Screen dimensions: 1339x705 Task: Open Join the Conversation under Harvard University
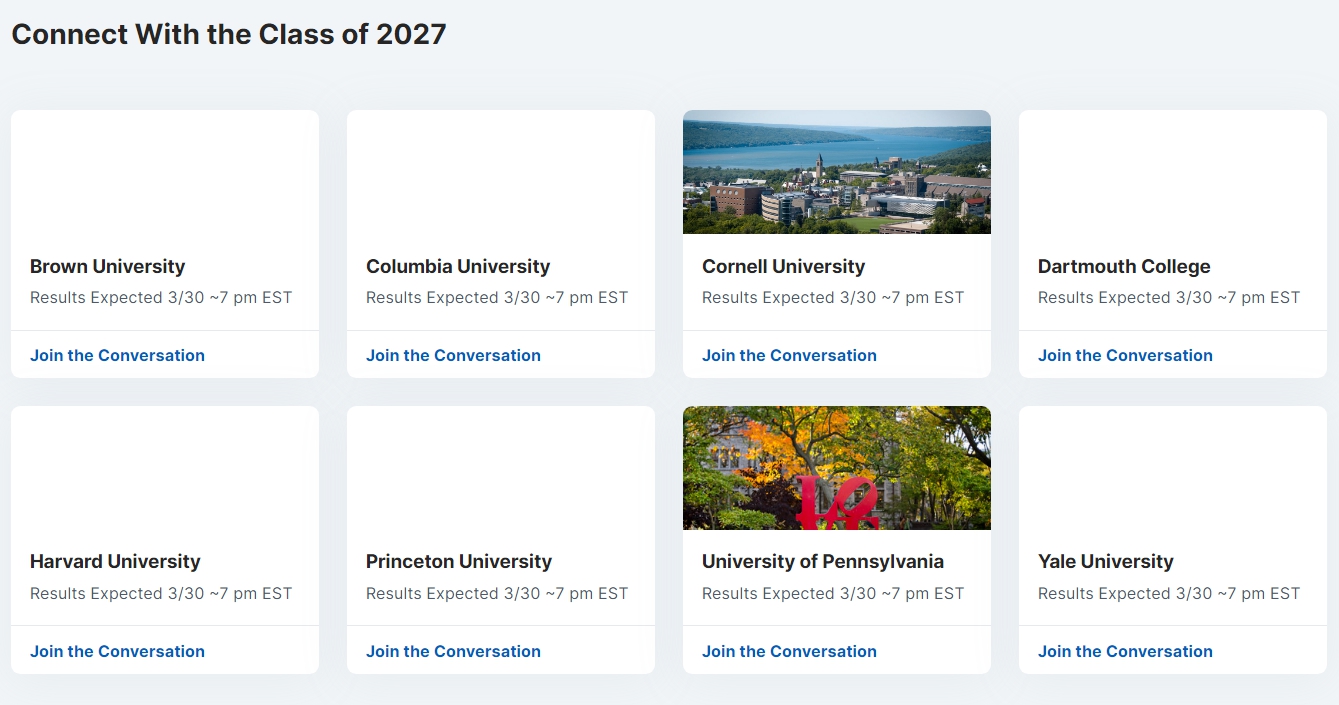click(117, 651)
